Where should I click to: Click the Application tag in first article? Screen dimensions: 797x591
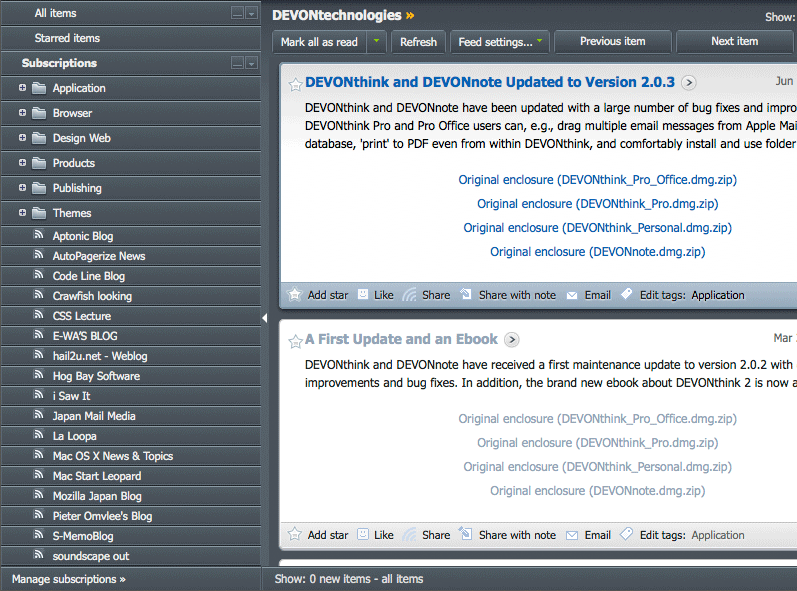[x=718, y=295]
